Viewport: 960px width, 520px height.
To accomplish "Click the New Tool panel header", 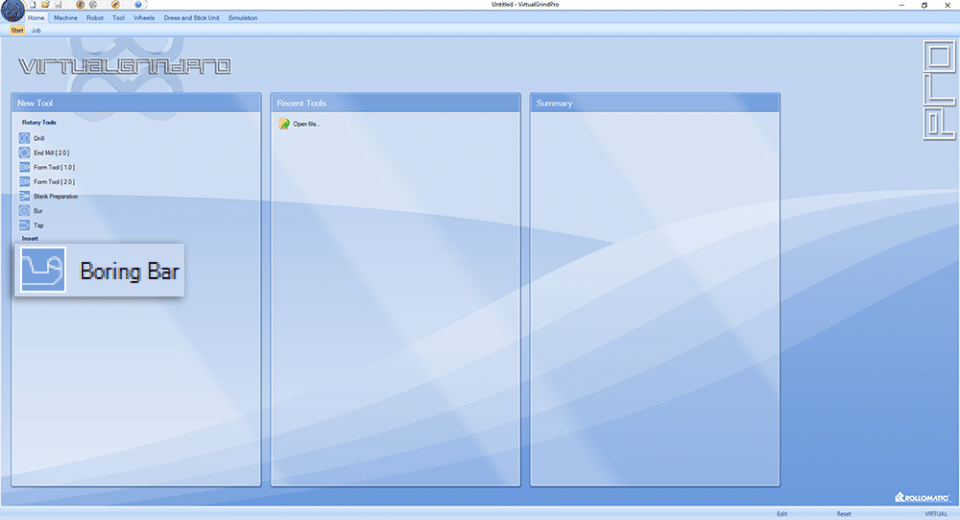I will [136, 103].
